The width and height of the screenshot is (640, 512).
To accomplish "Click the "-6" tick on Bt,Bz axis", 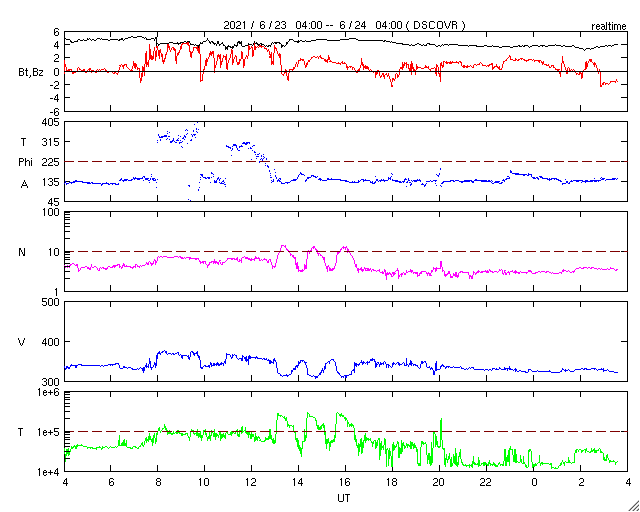I will point(55,111).
